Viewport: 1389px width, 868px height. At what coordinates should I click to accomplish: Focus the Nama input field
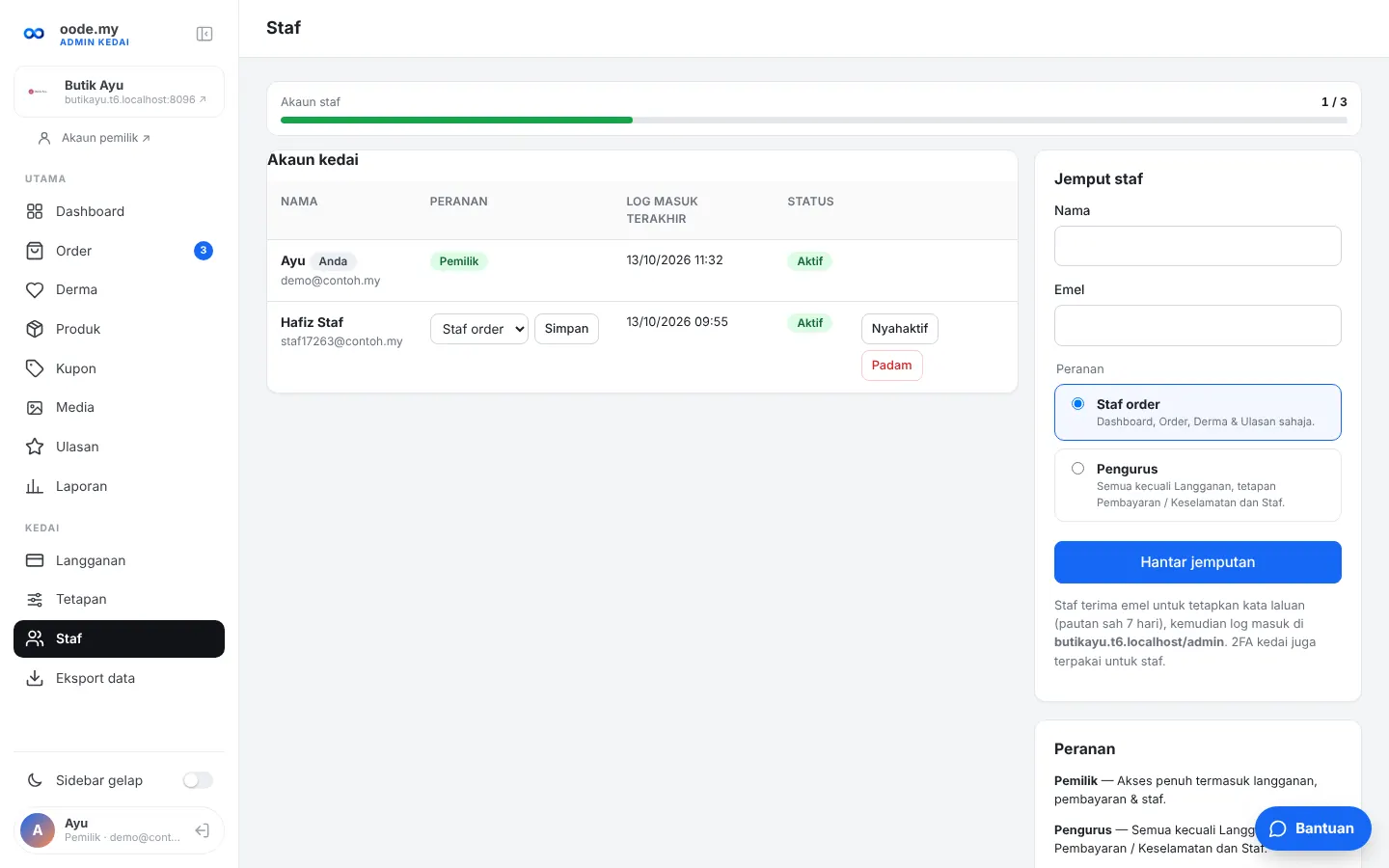click(1198, 246)
